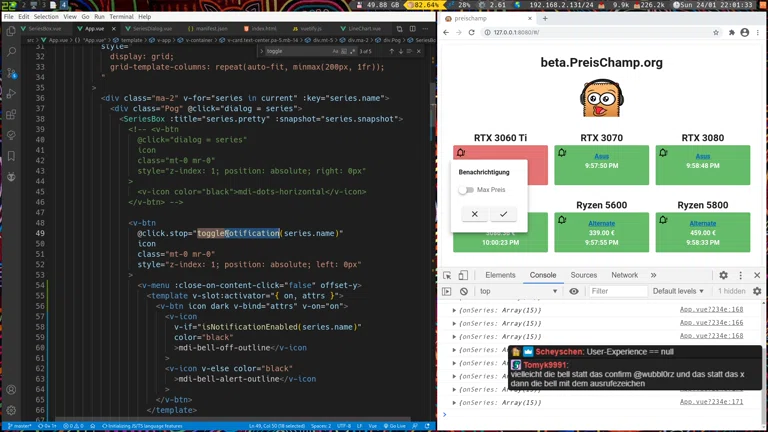Toggle the Max Preis switch
768x432 pixels.
(x=466, y=190)
